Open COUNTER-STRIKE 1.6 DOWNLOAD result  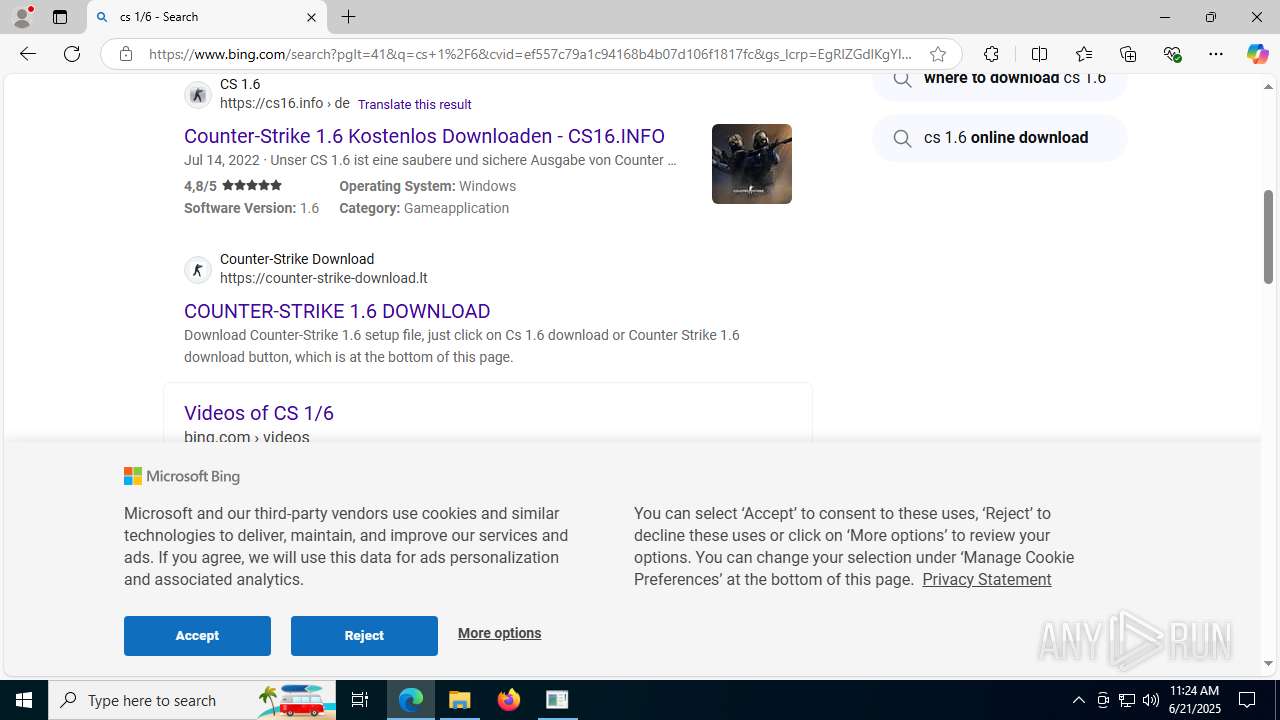(x=337, y=311)
